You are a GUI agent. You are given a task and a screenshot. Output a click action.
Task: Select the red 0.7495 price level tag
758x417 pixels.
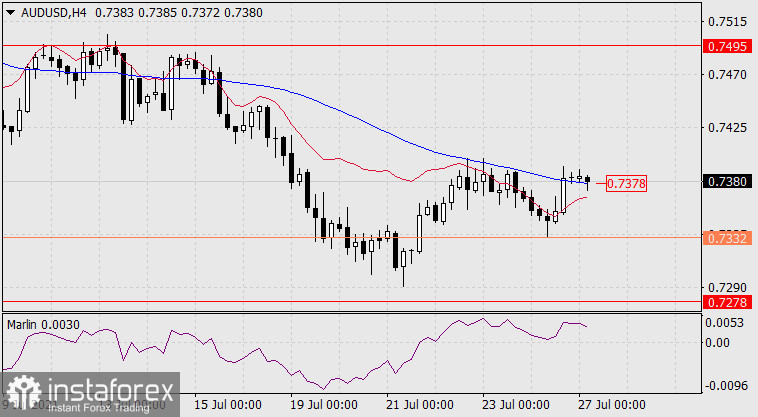(x=726, y=46)
